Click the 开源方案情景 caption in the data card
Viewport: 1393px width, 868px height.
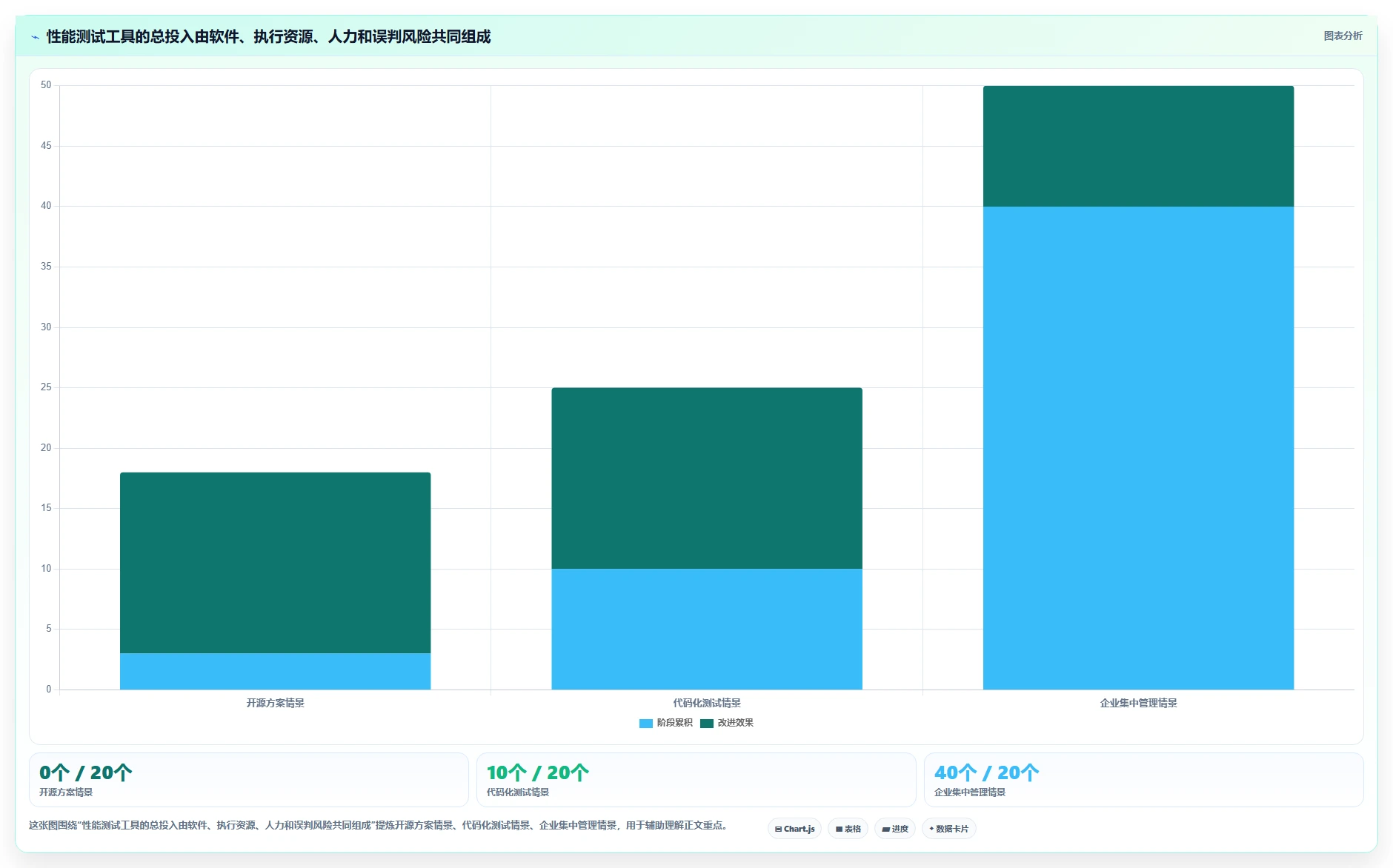coord(66,792)
